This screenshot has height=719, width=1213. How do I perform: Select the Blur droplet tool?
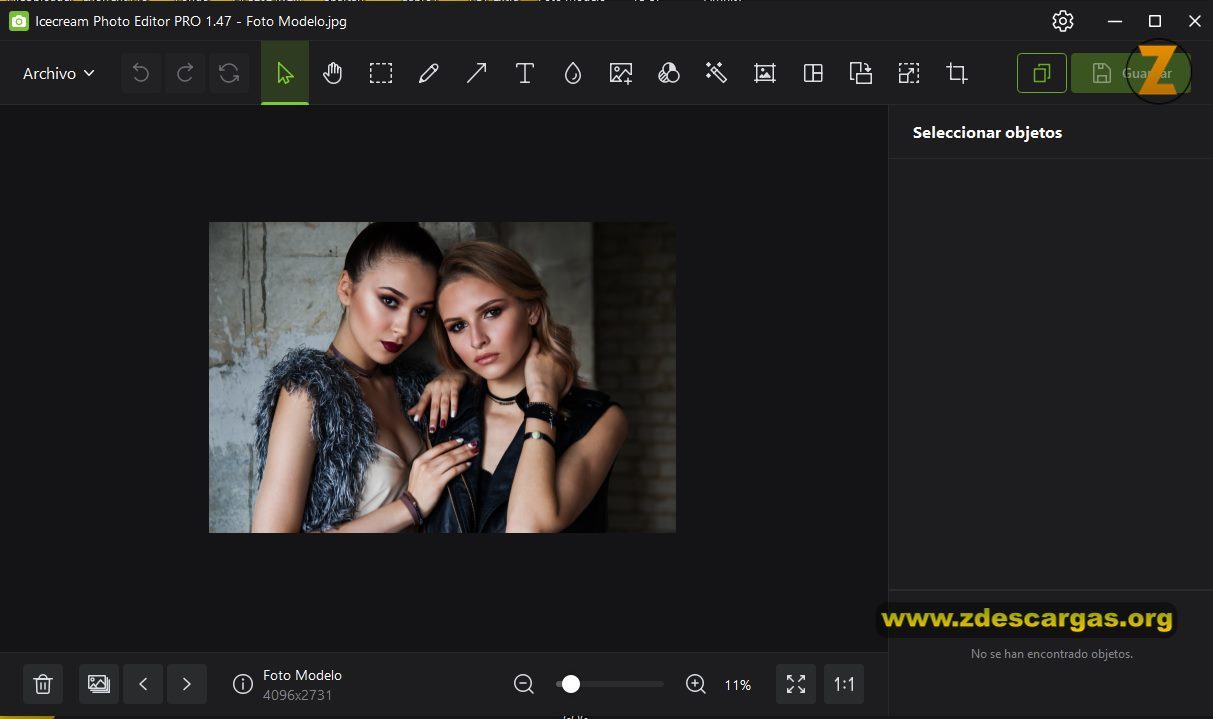[573, 73]
